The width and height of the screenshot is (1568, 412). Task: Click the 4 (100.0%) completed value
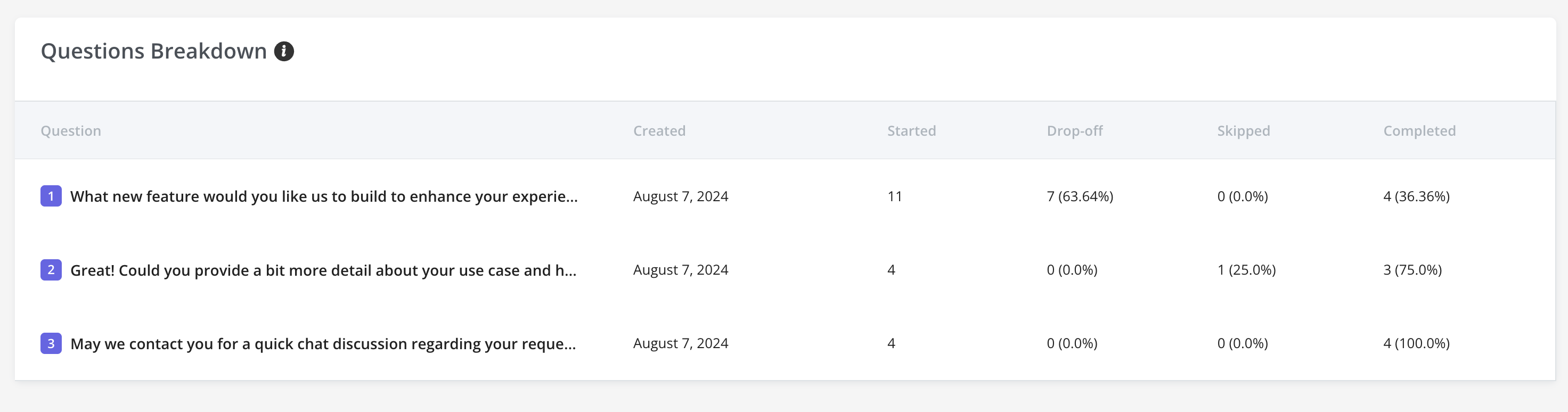[1416, 343]
